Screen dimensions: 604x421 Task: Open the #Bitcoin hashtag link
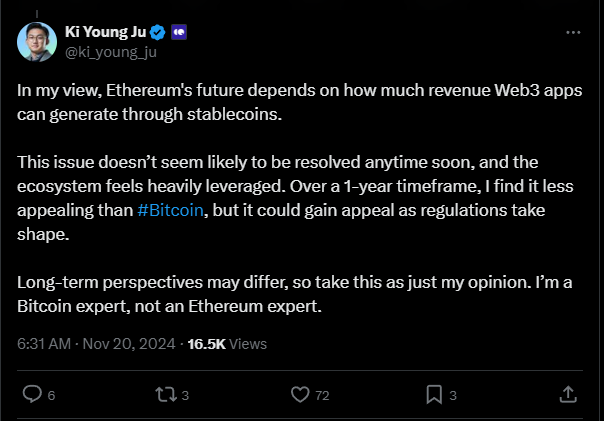pos(170,210)
